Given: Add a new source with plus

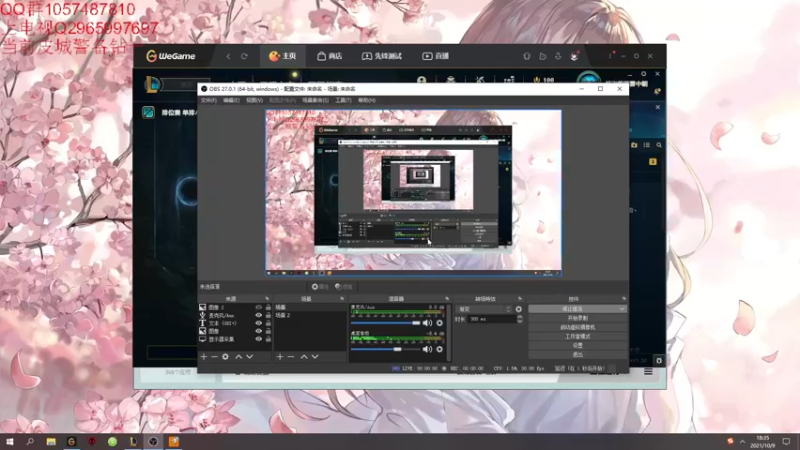Looking at the screenshot, I should pos(204,357).
